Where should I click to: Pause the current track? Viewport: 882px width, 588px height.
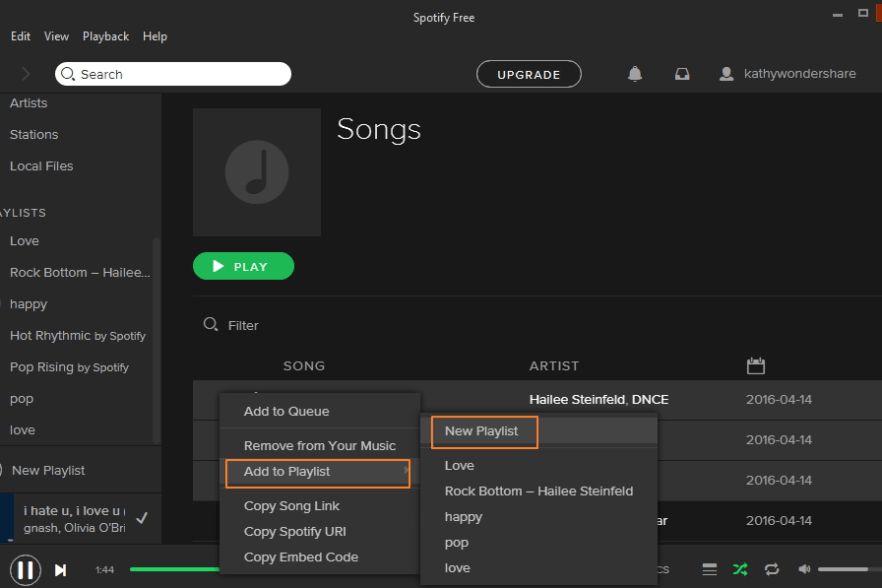point(25,570)
